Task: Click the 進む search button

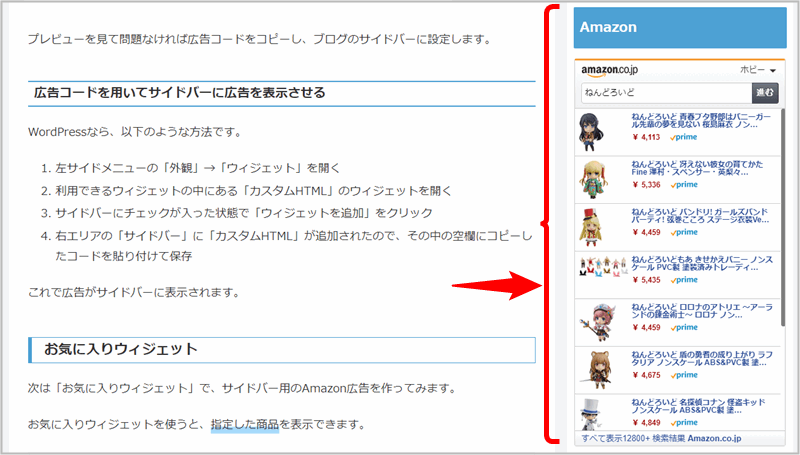Action: point(765,93)
